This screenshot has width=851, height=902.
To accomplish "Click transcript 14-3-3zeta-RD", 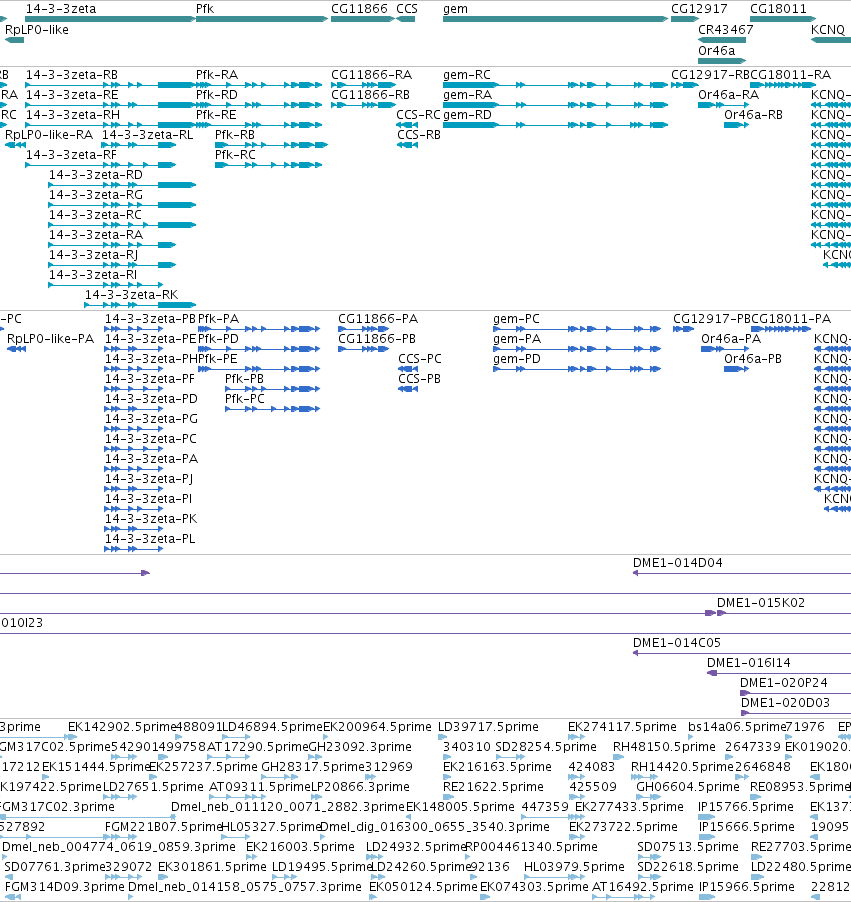I will tap(96, 175).
